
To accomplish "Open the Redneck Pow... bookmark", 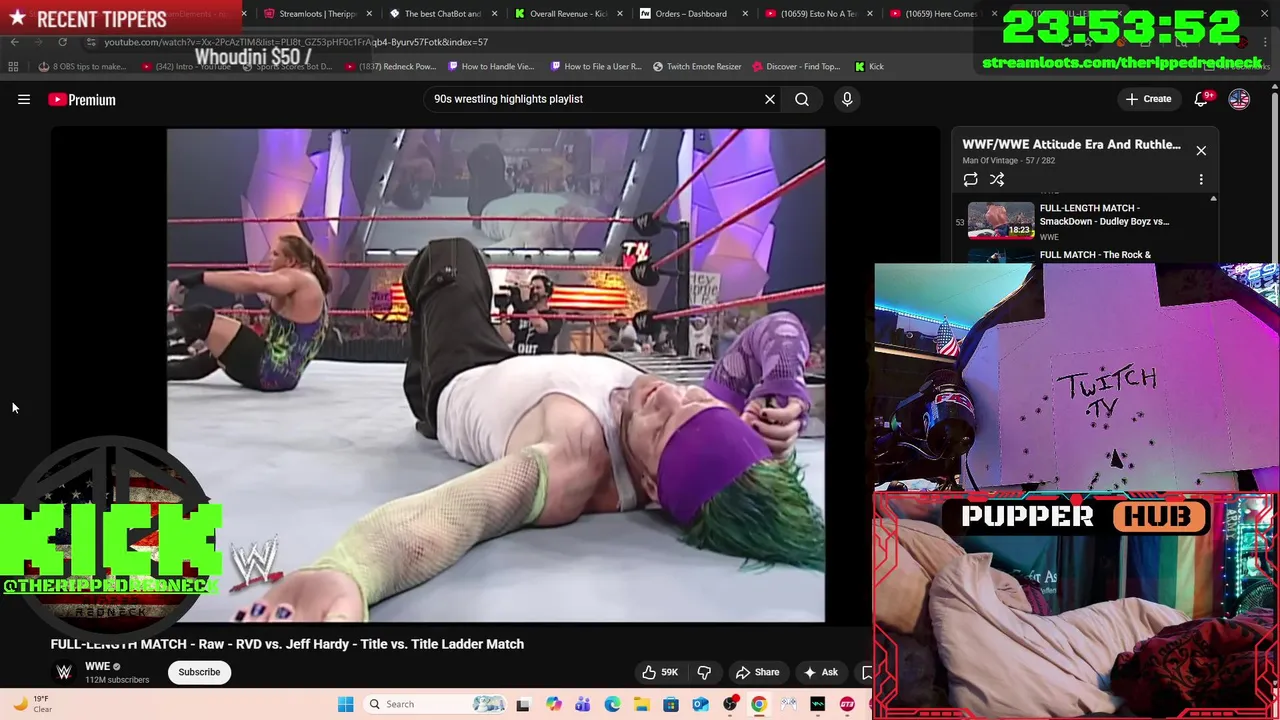I will click(392, 66).
